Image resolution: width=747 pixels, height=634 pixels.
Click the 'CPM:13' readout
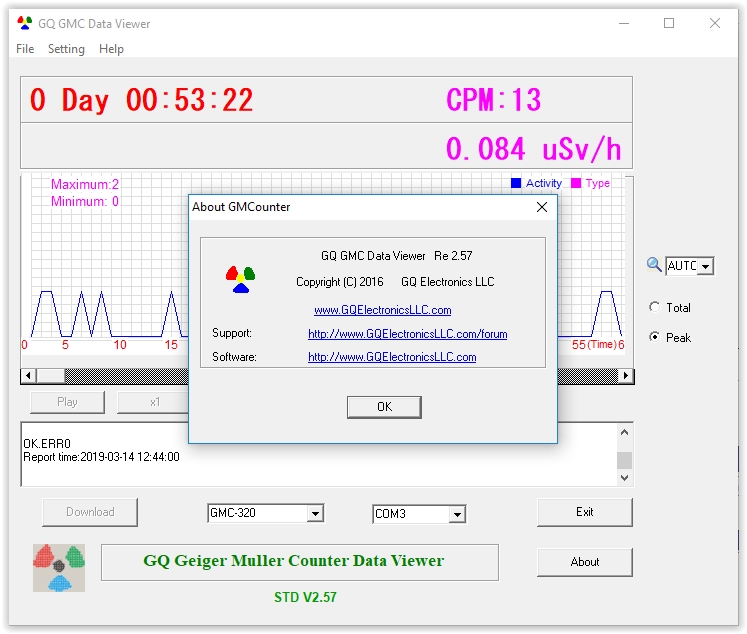pyautogui.click(x=494, y=100)
